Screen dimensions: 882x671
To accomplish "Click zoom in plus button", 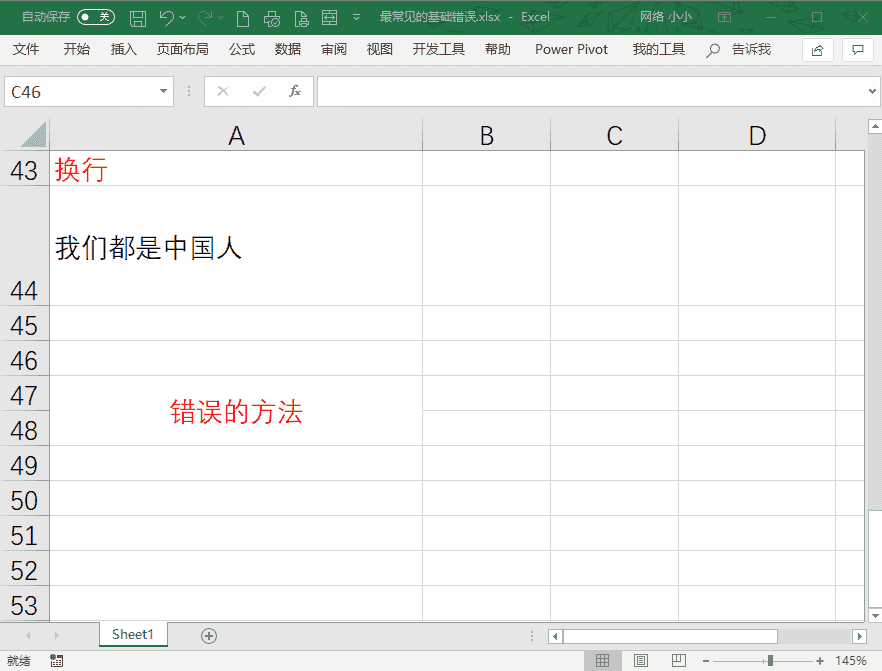I will tap(820, 661).
